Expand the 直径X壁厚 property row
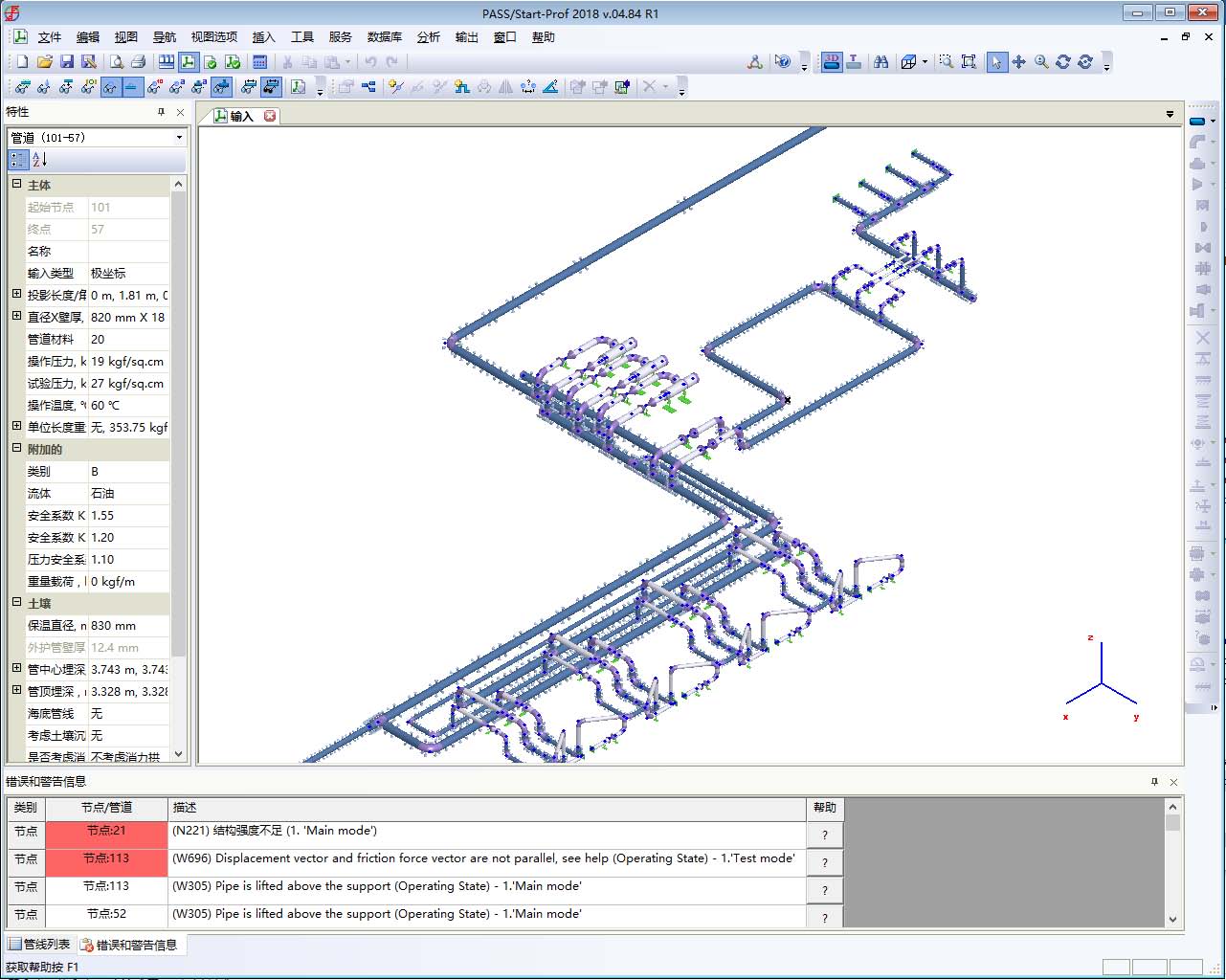Viewport: 1226px width, 980px height. click(16, 316)
